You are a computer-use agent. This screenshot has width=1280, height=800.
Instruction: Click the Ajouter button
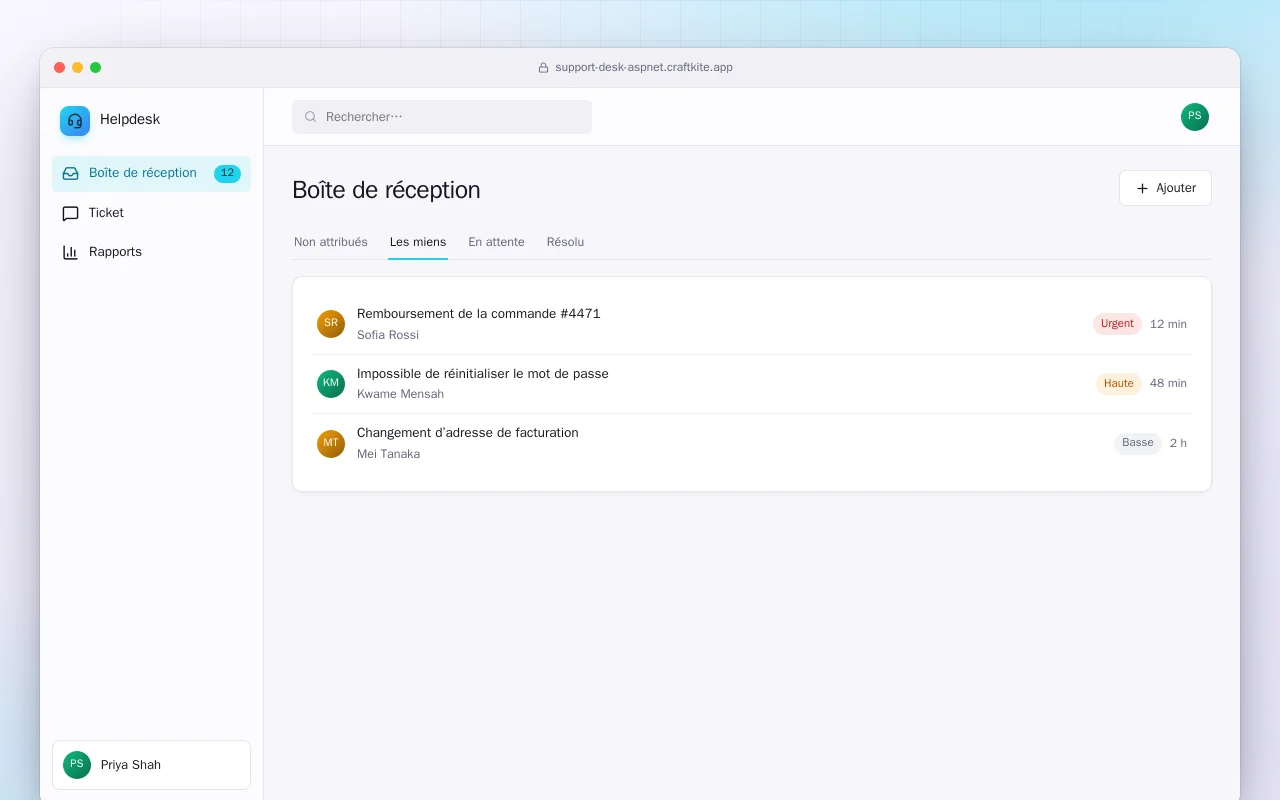tap(1165, 188)
